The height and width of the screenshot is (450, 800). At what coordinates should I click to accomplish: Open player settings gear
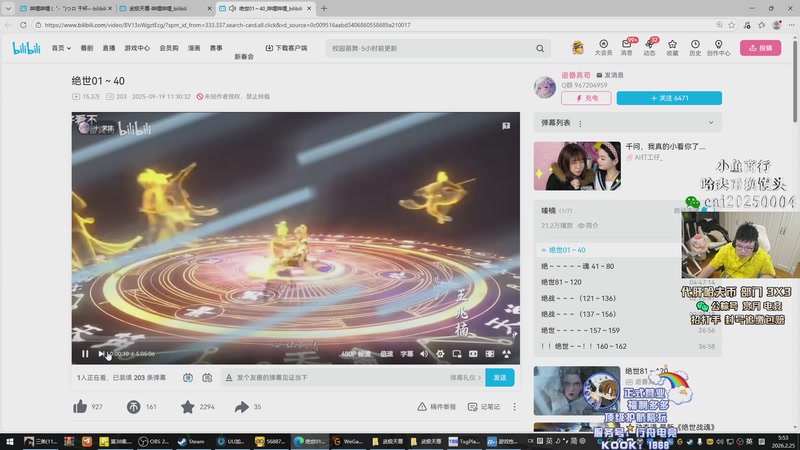[x=440, y=354]
